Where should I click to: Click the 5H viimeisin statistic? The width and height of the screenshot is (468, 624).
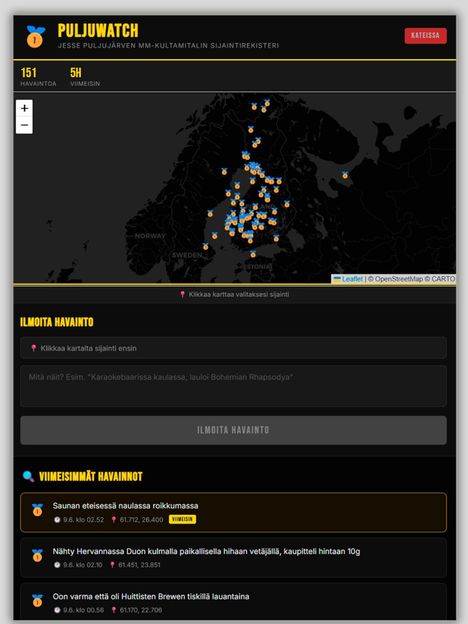[x=85, y=77]
